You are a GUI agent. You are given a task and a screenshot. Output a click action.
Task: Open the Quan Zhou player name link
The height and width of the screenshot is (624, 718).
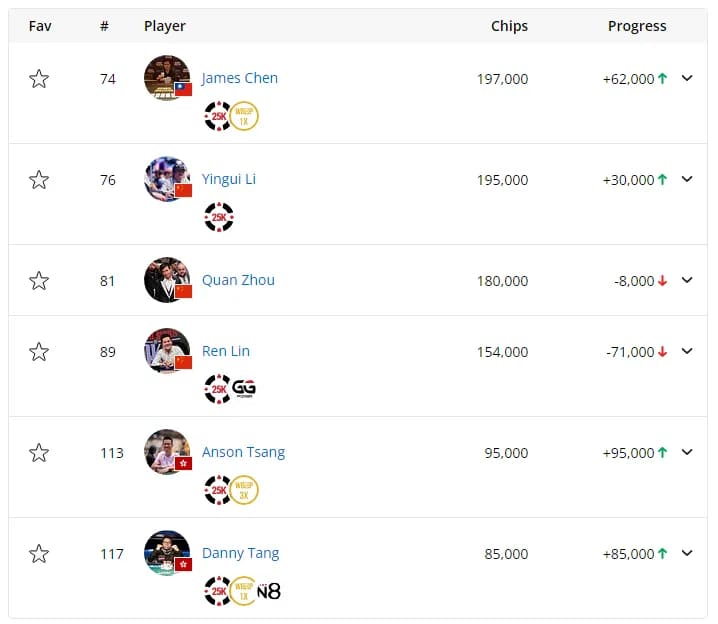tap(238, 280)
